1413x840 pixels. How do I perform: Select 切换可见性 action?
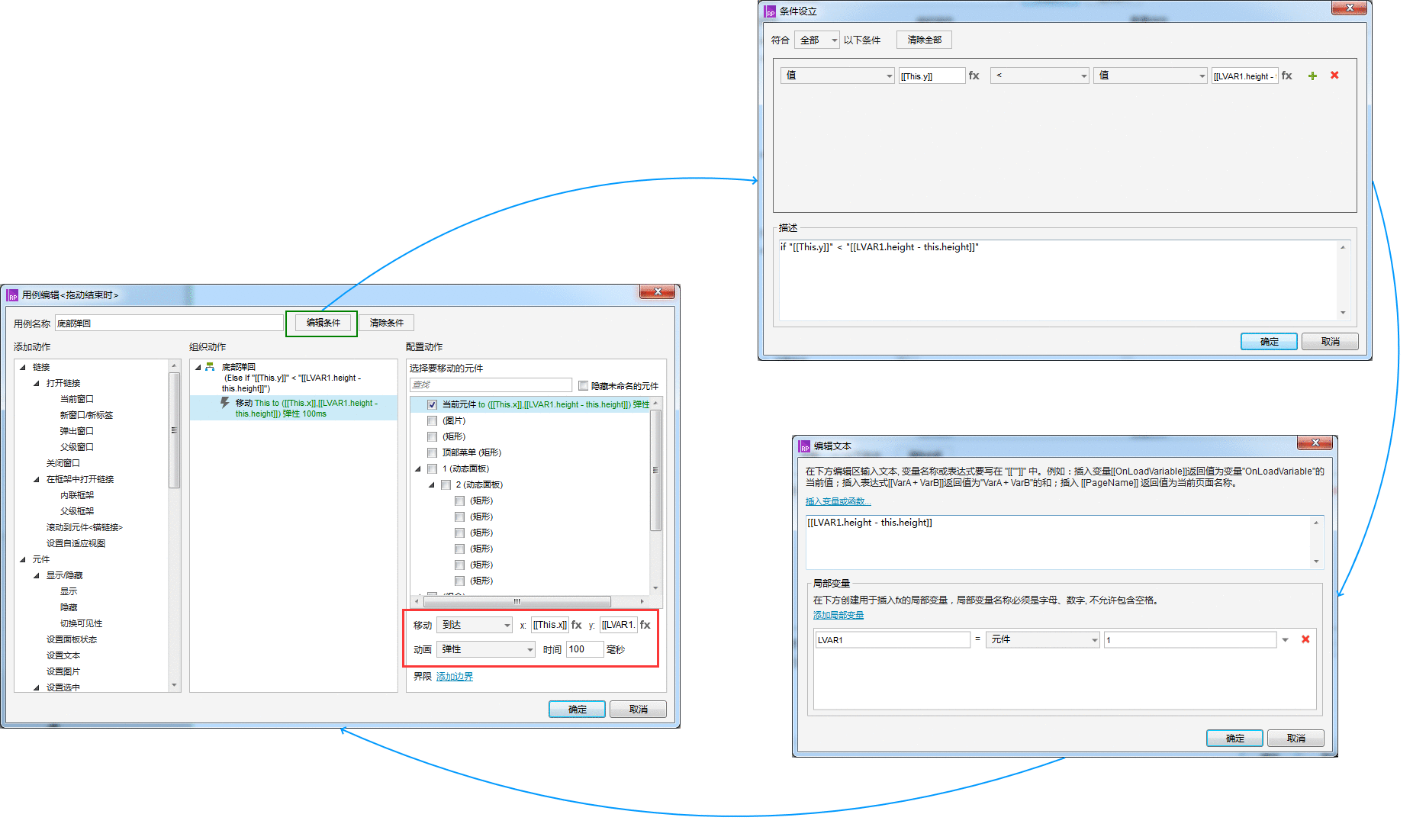tap(81, 623)
